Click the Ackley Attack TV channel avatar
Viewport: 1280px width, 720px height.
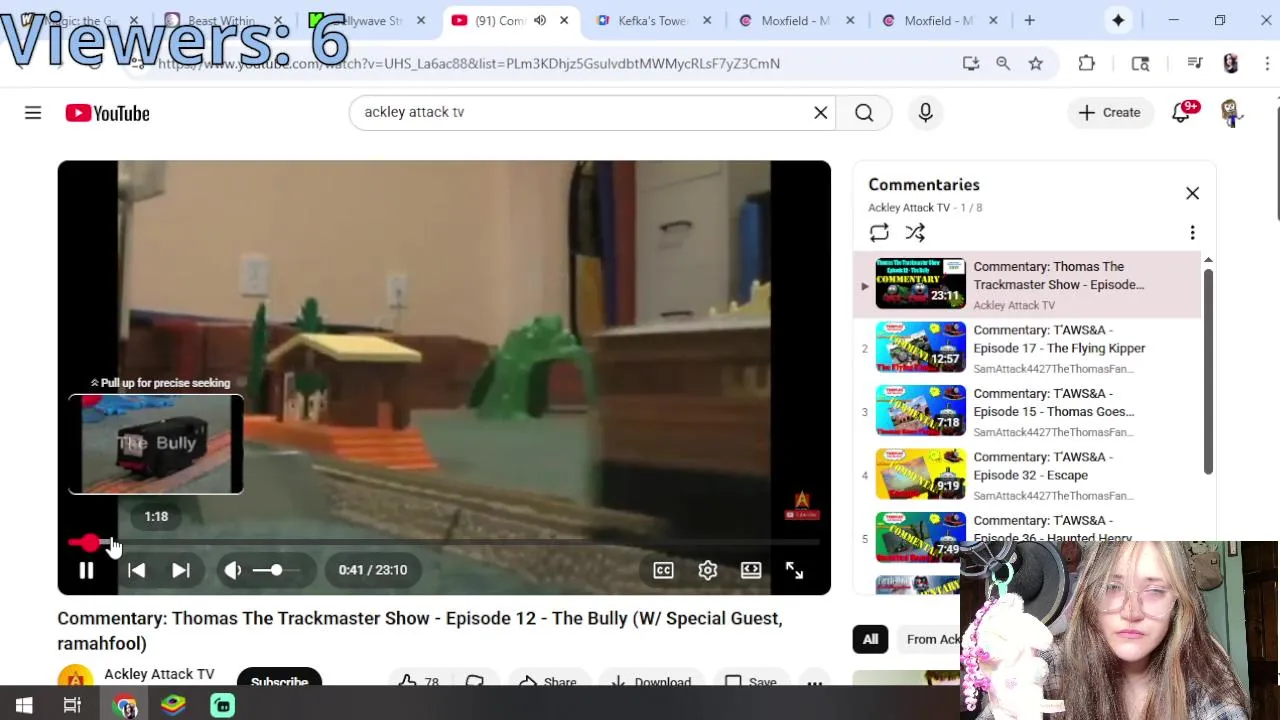pyautogui.click(x=76, y=678)
